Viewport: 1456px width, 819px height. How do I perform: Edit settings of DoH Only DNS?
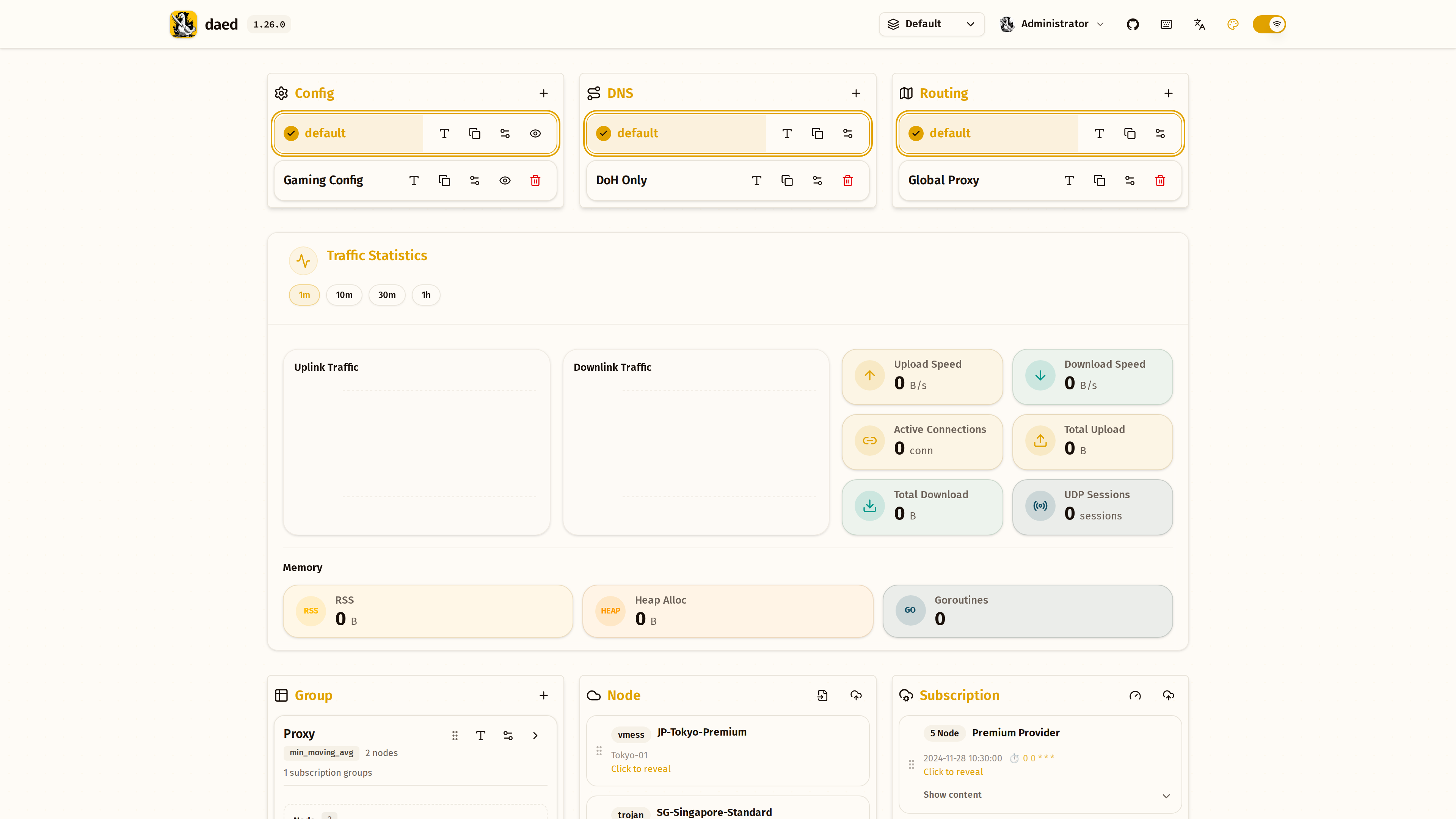(x=817, y=180)
